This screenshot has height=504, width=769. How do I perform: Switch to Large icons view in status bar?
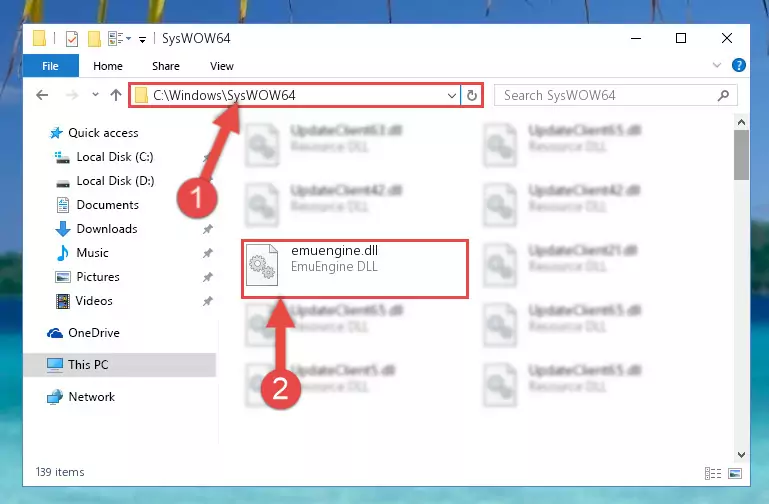(x=735, y=473)
